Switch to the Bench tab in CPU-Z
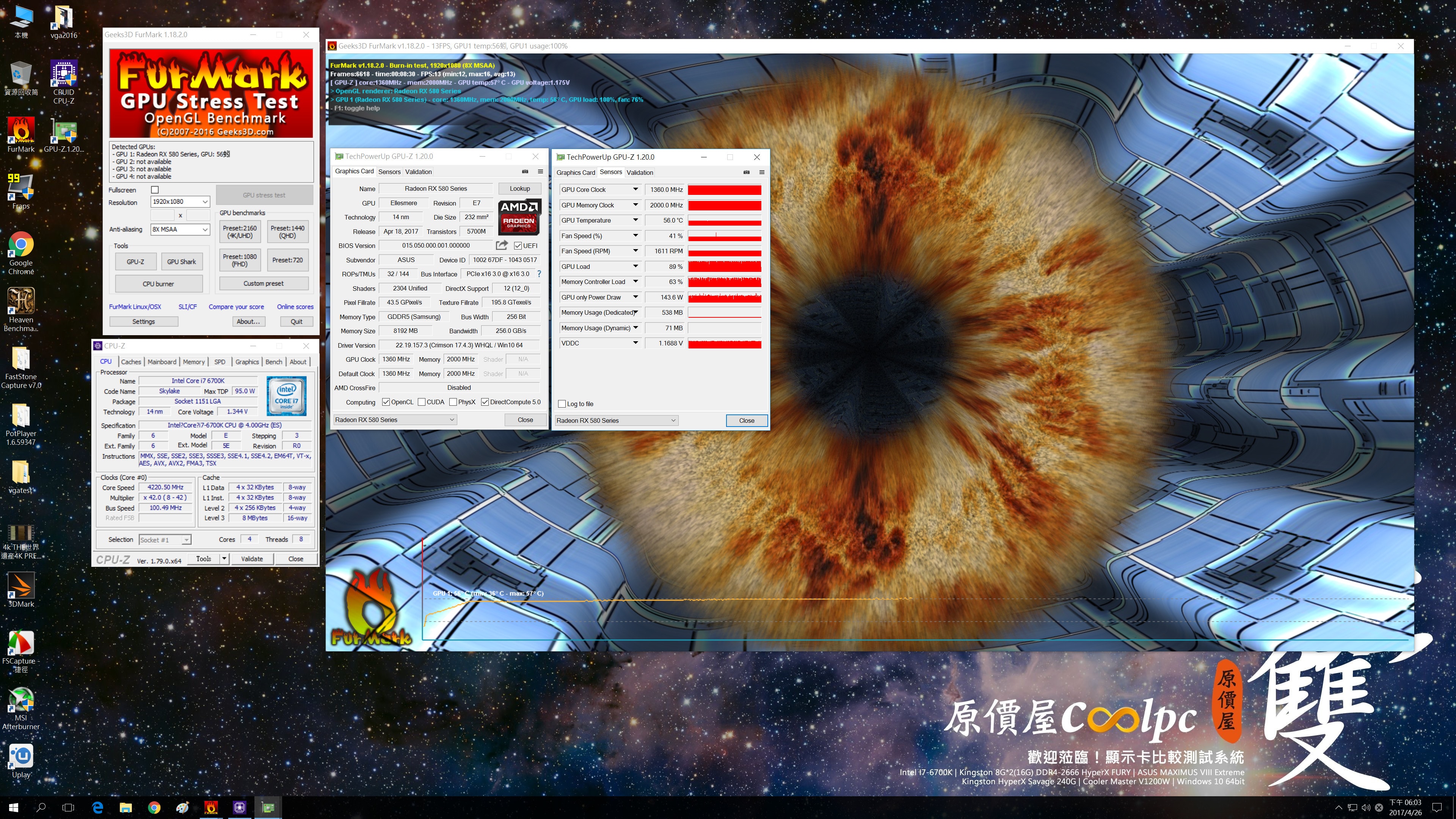1456x819 pixels. coord(273,362)
